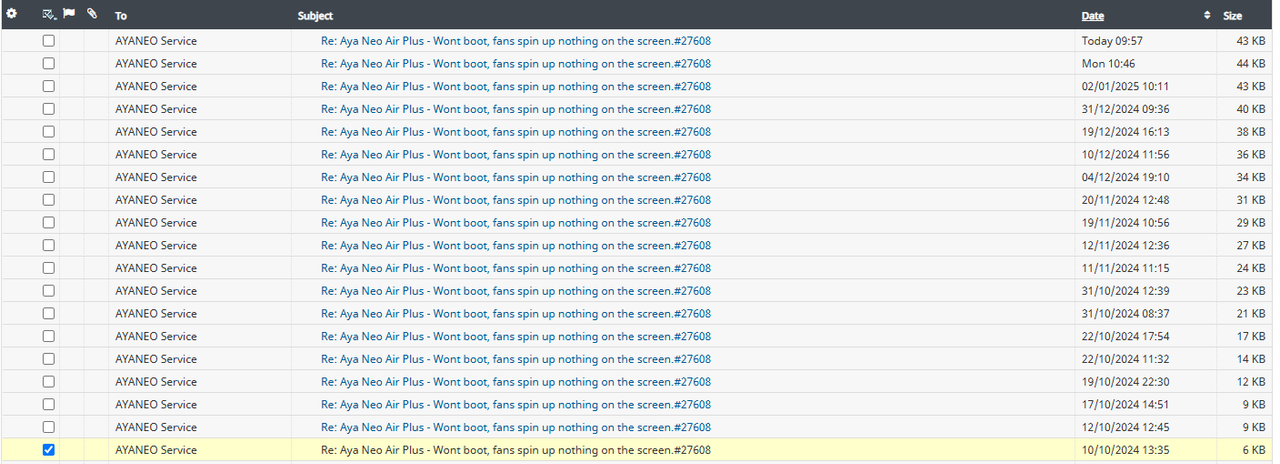Tick the 31/10/2024 12:39 message checkbox
Image resolution: width=1280 pixels, height=464 pixels.
48,291
